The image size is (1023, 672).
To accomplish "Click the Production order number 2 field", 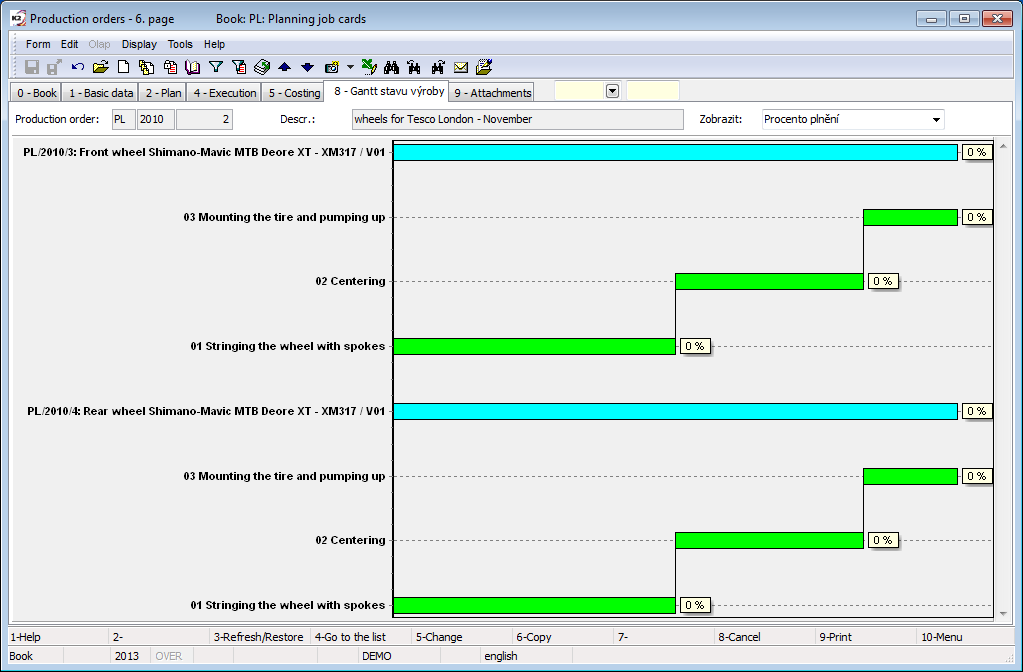I will point(204,119).
